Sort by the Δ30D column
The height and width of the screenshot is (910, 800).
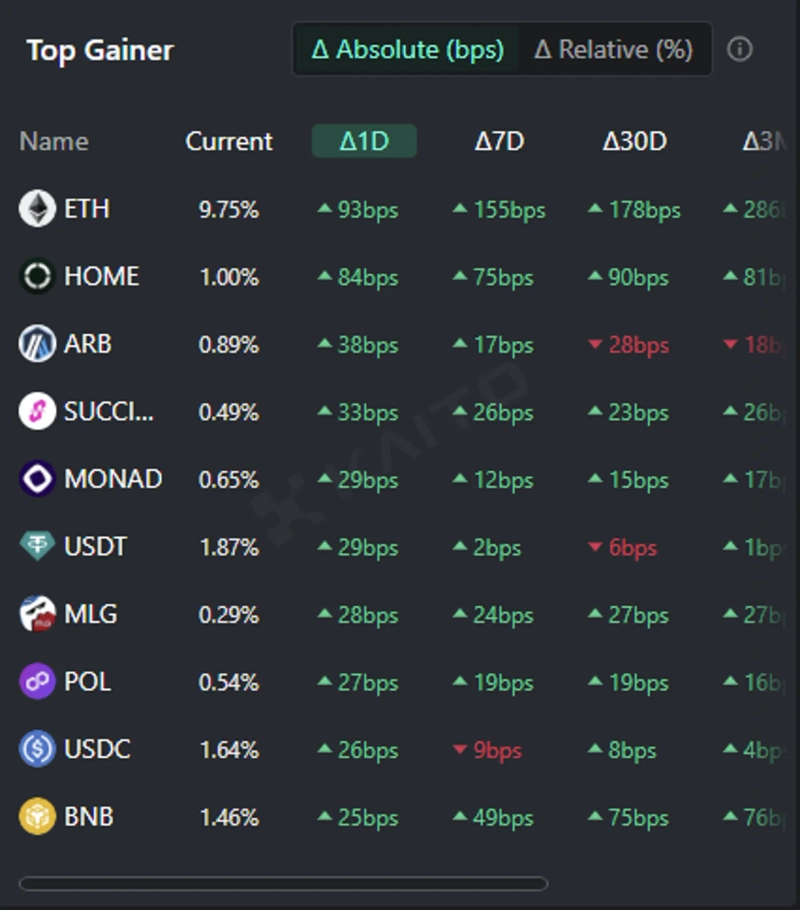[x=634, y=141]
